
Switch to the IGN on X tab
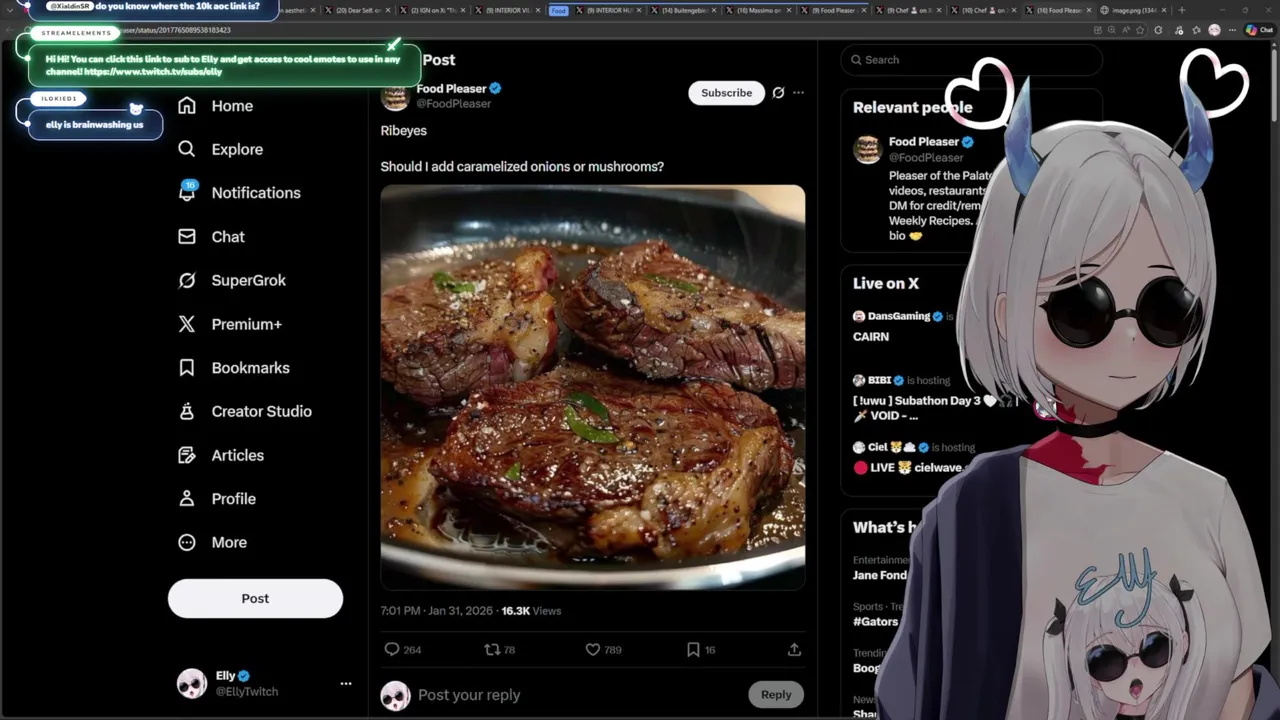[x=434, y=10]
